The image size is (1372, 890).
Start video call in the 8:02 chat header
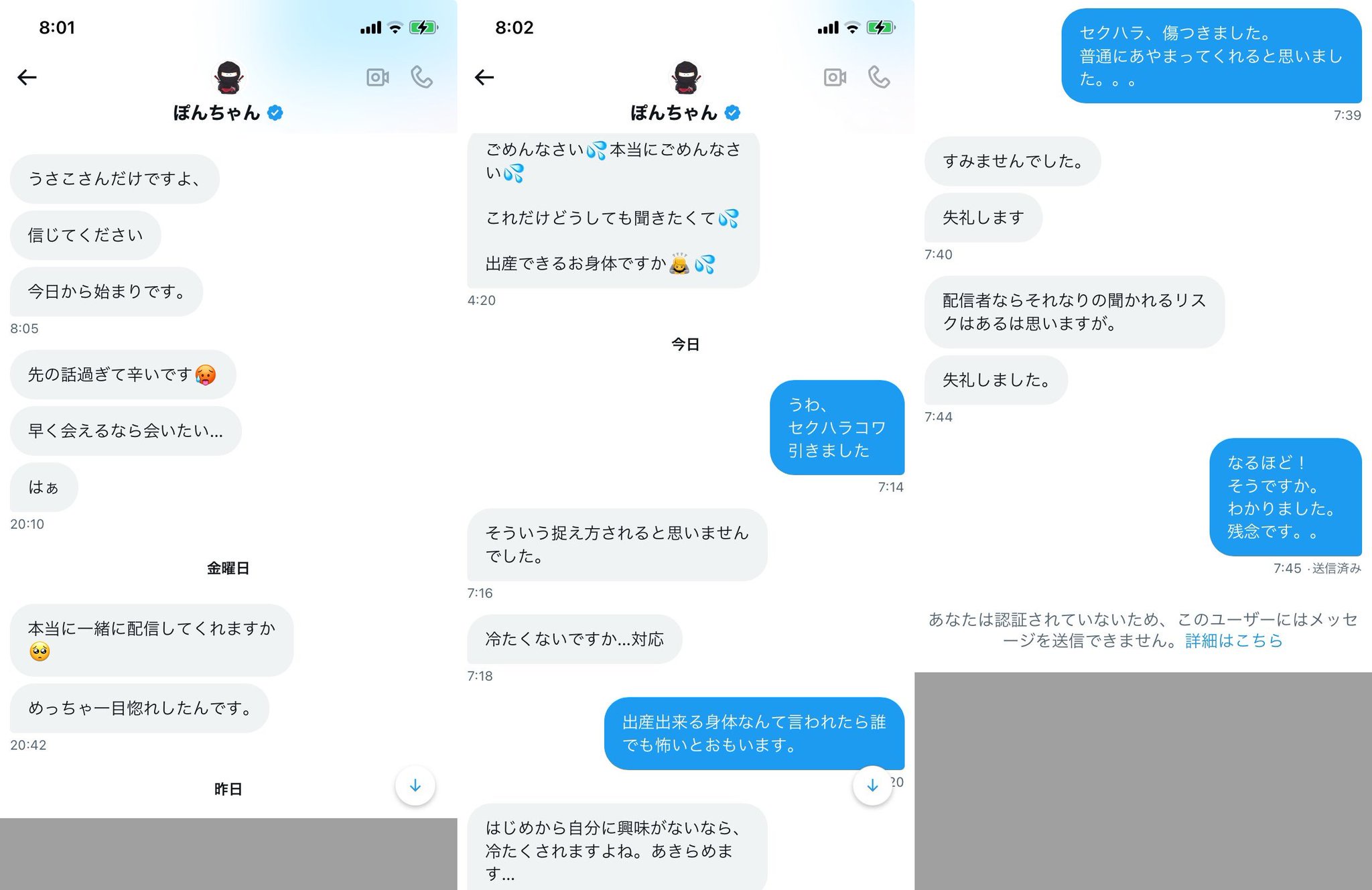[x=835, y=78]
